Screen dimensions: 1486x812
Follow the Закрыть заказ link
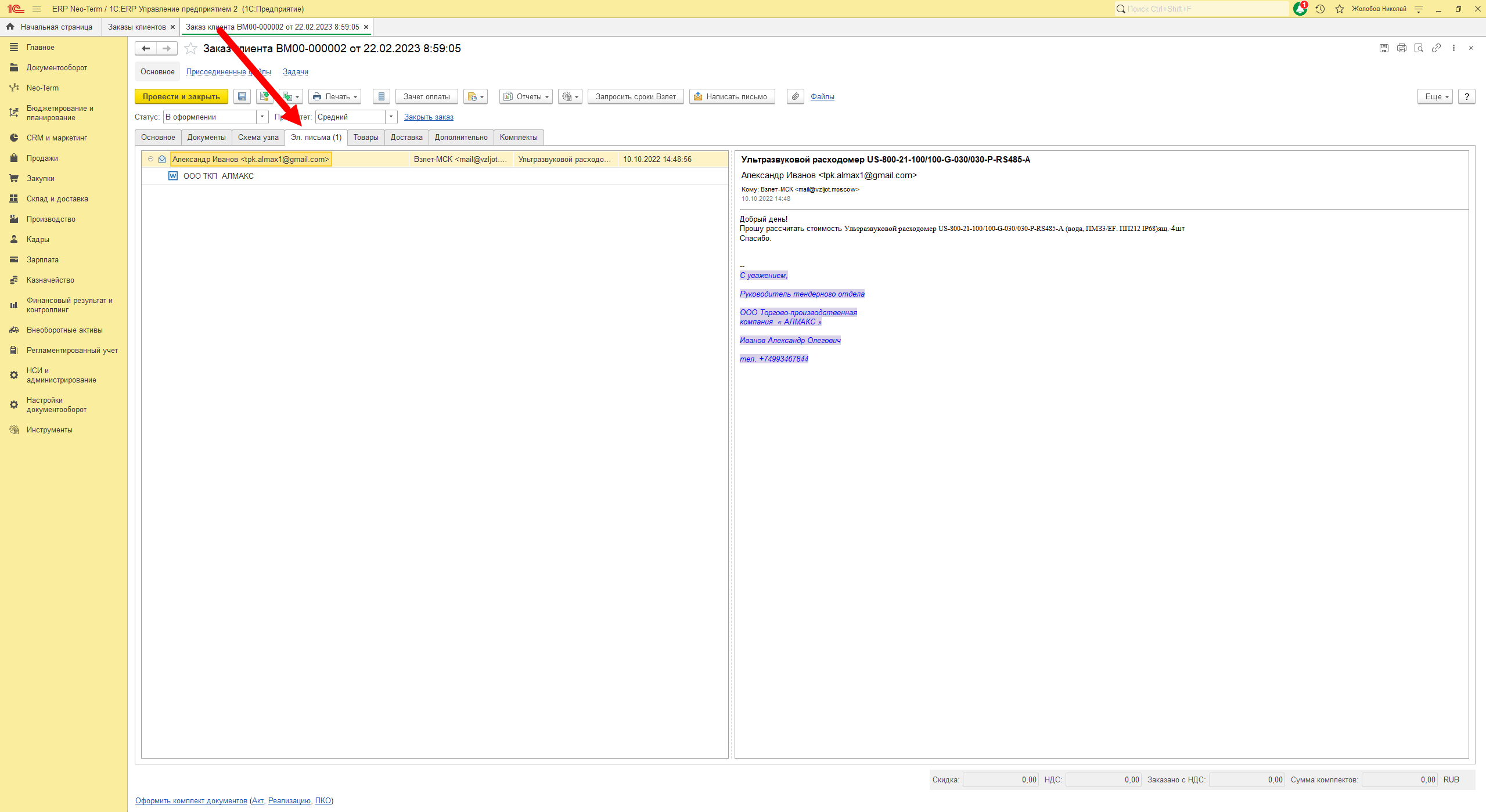pos(429,117)
